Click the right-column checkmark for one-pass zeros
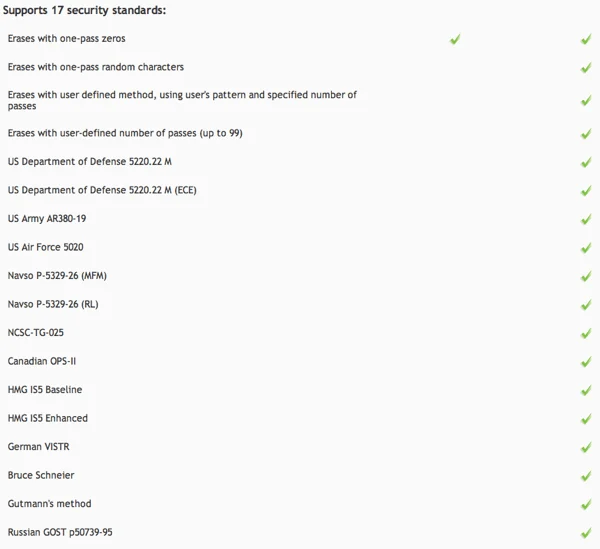 [586, 40]
